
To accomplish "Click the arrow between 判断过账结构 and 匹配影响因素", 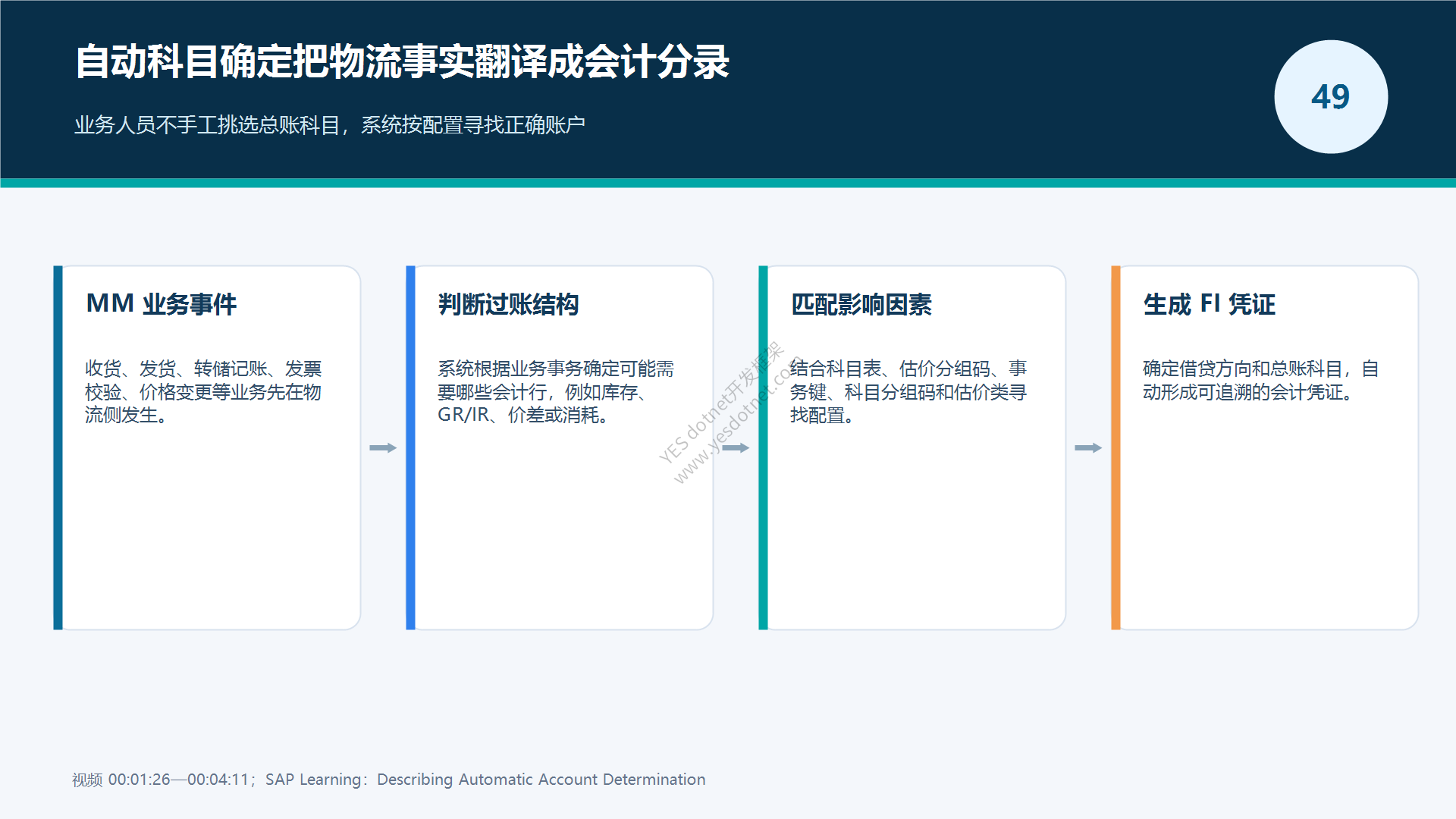I will point(736,448).
